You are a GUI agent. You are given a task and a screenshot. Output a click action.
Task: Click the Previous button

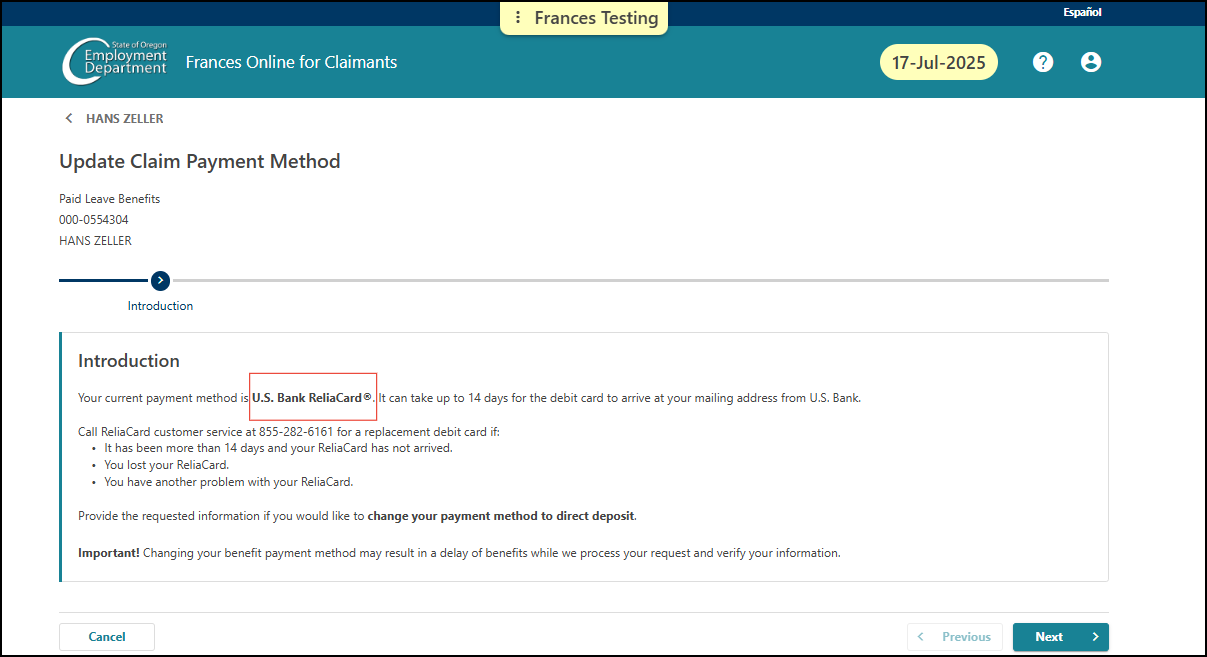click(x=954, y=637)
